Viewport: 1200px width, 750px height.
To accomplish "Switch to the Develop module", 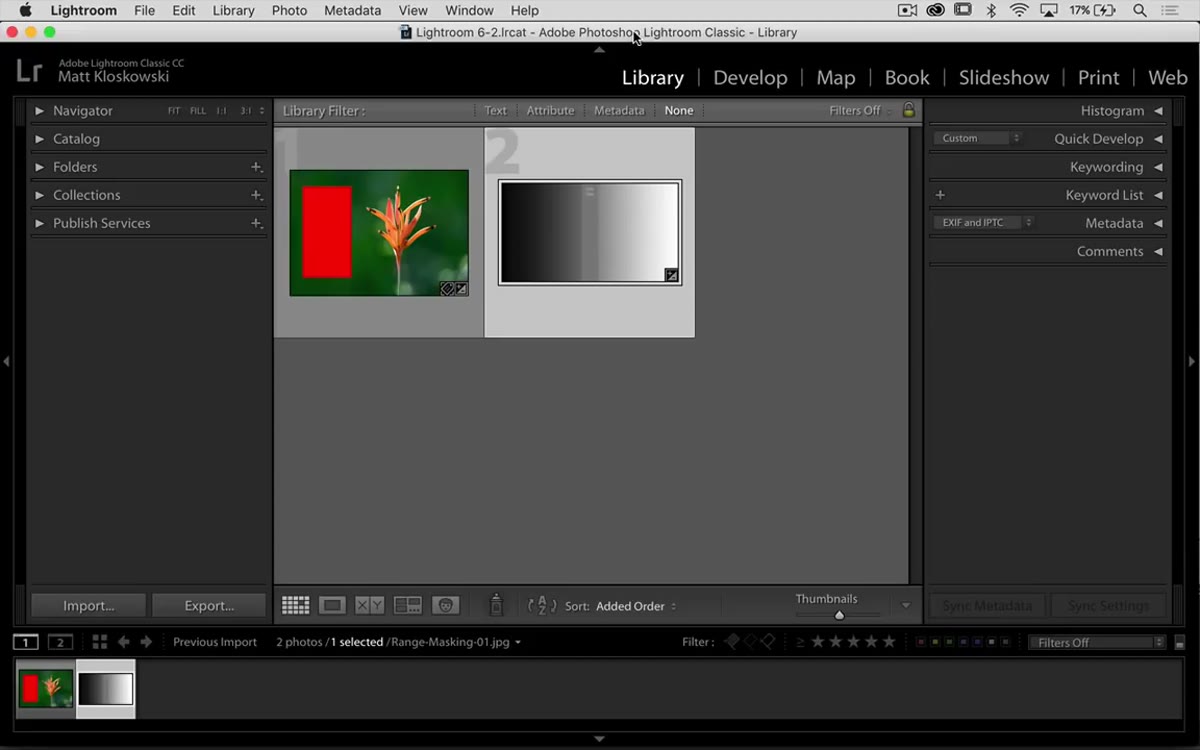I will point(750,78).
